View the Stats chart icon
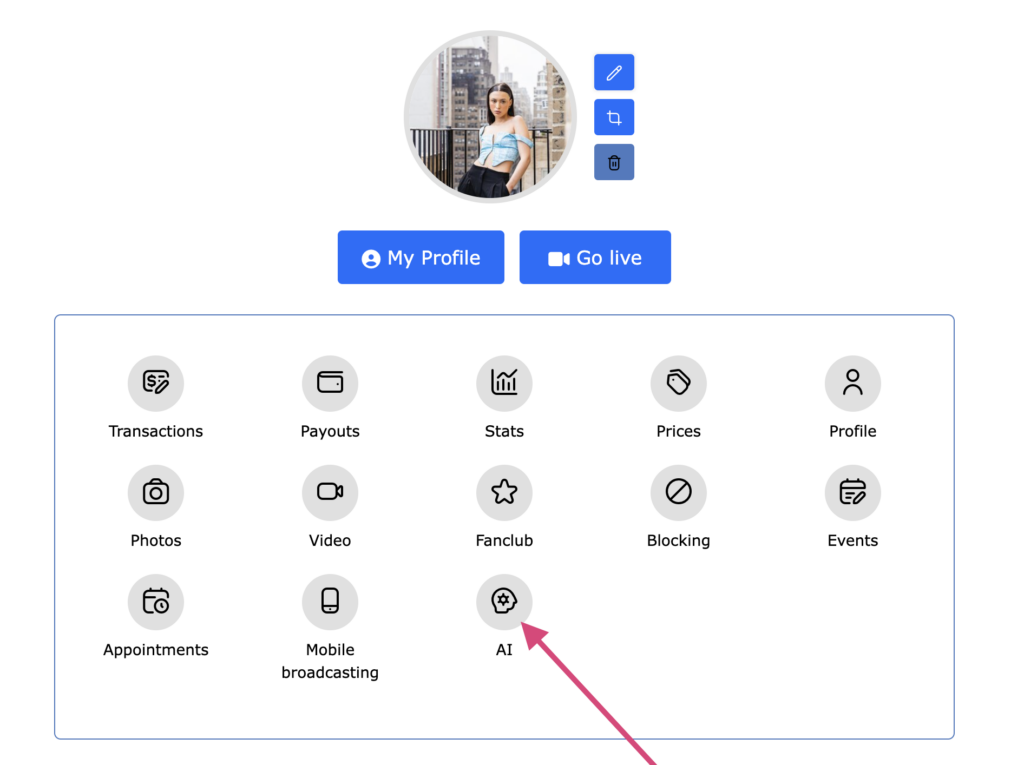This screenshot has height=765, width=1024. (504, 383)
